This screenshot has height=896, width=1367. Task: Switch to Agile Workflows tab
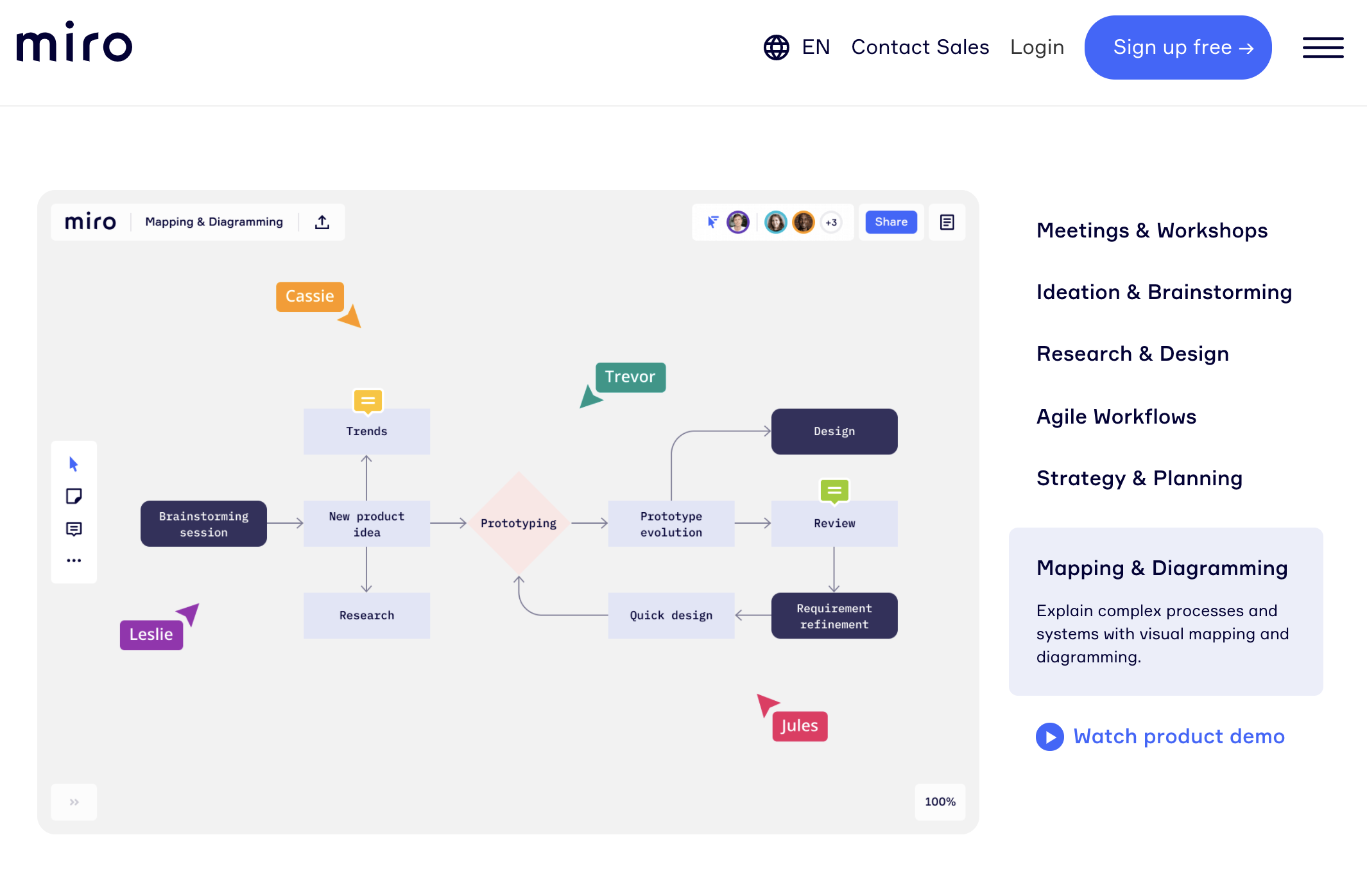tap(1116, 417)
